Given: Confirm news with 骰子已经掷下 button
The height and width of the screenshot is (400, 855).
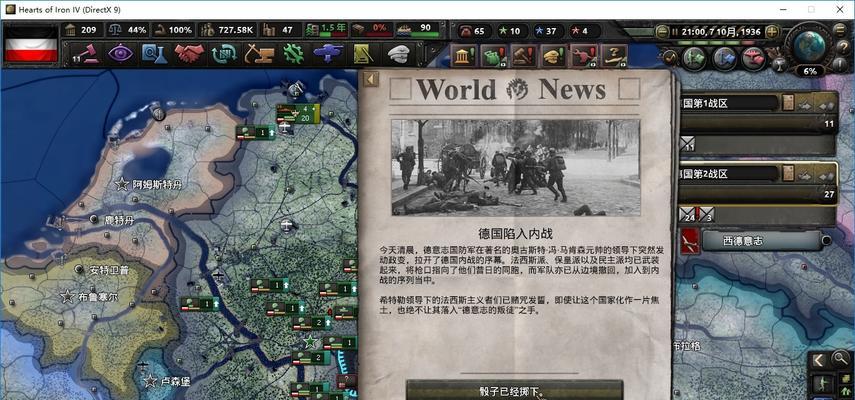Looking at the screenshot, I should coord(514,390).
